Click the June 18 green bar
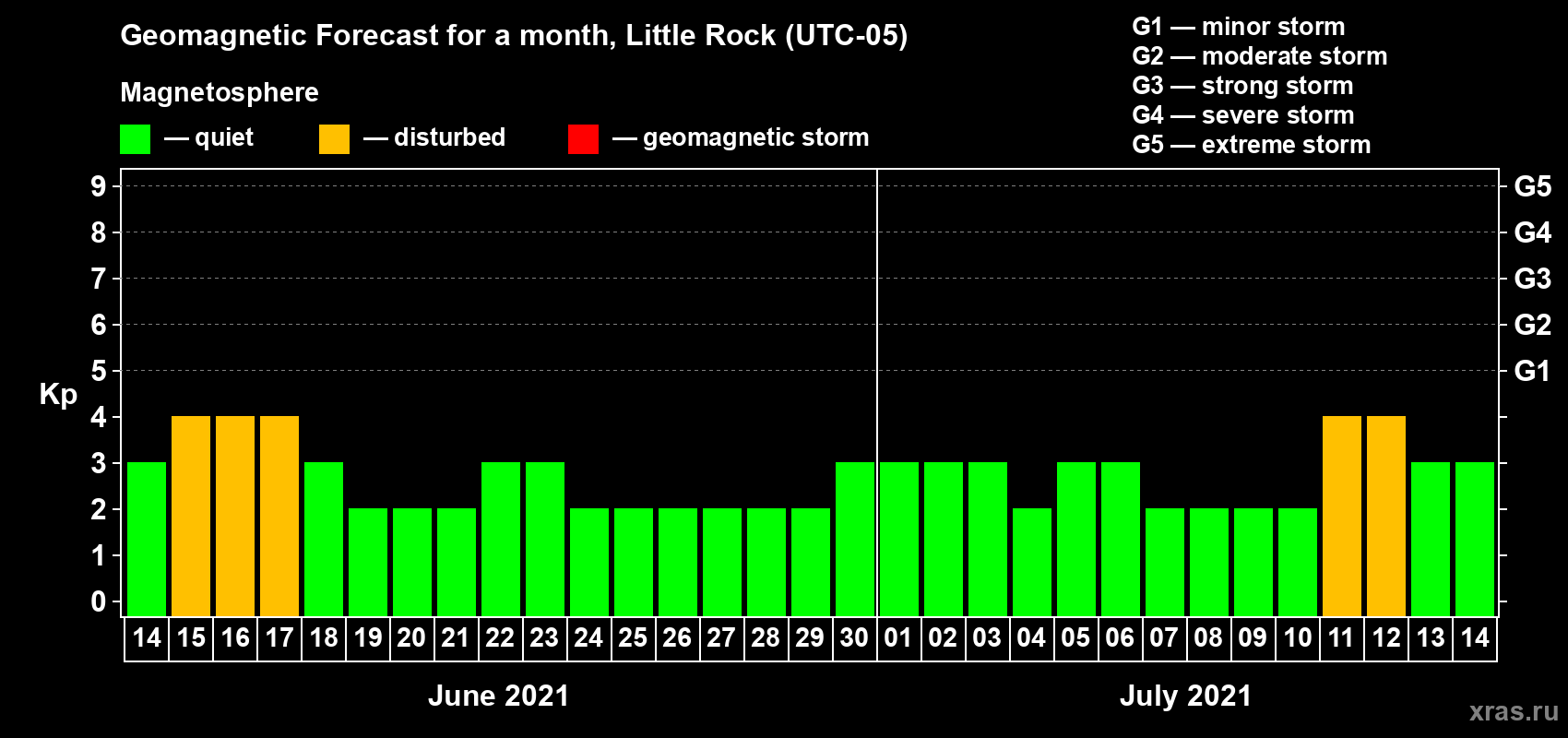This screenshot has width=1568, height=738. coord(324,539)
